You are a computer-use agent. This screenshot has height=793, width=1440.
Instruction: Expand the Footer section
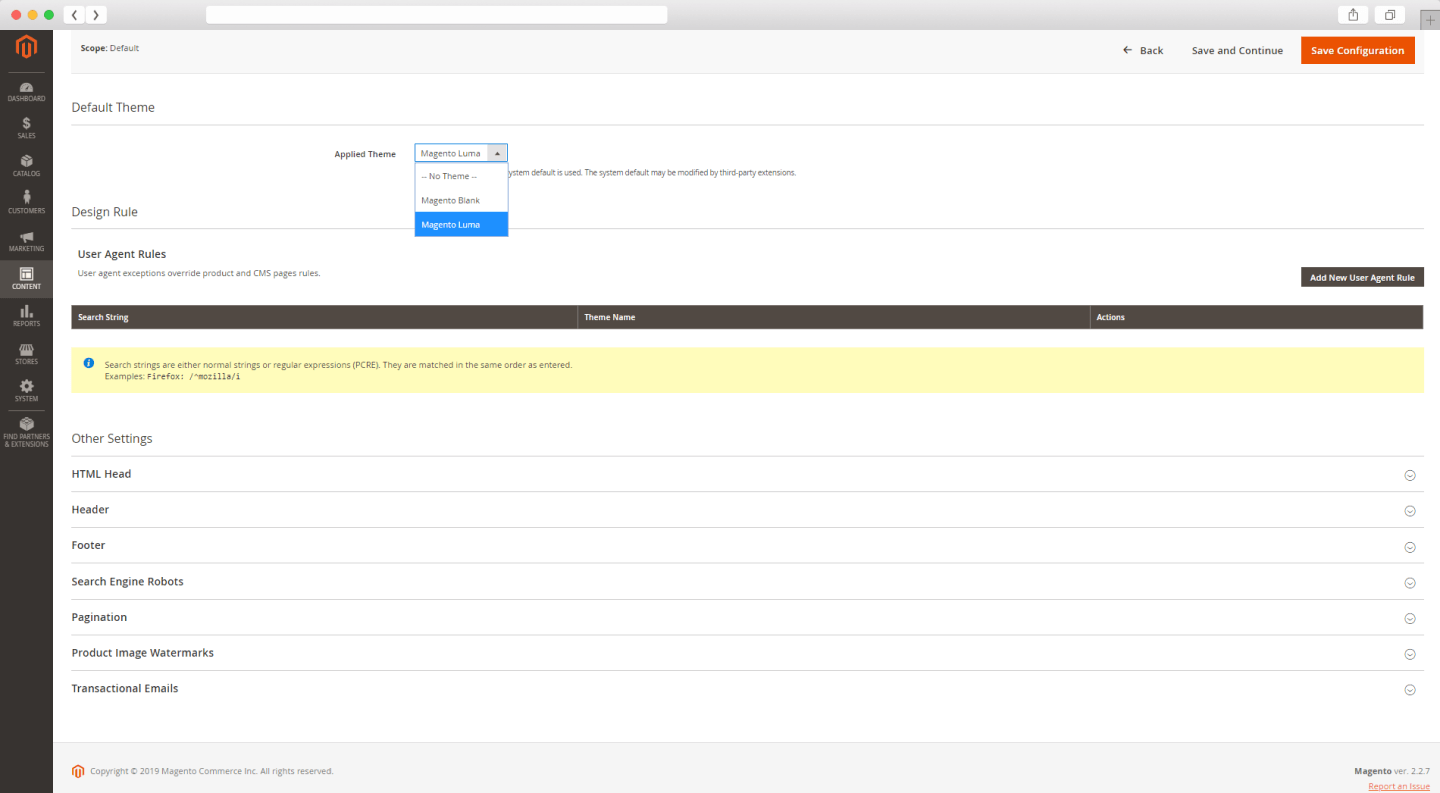[747, 546]
